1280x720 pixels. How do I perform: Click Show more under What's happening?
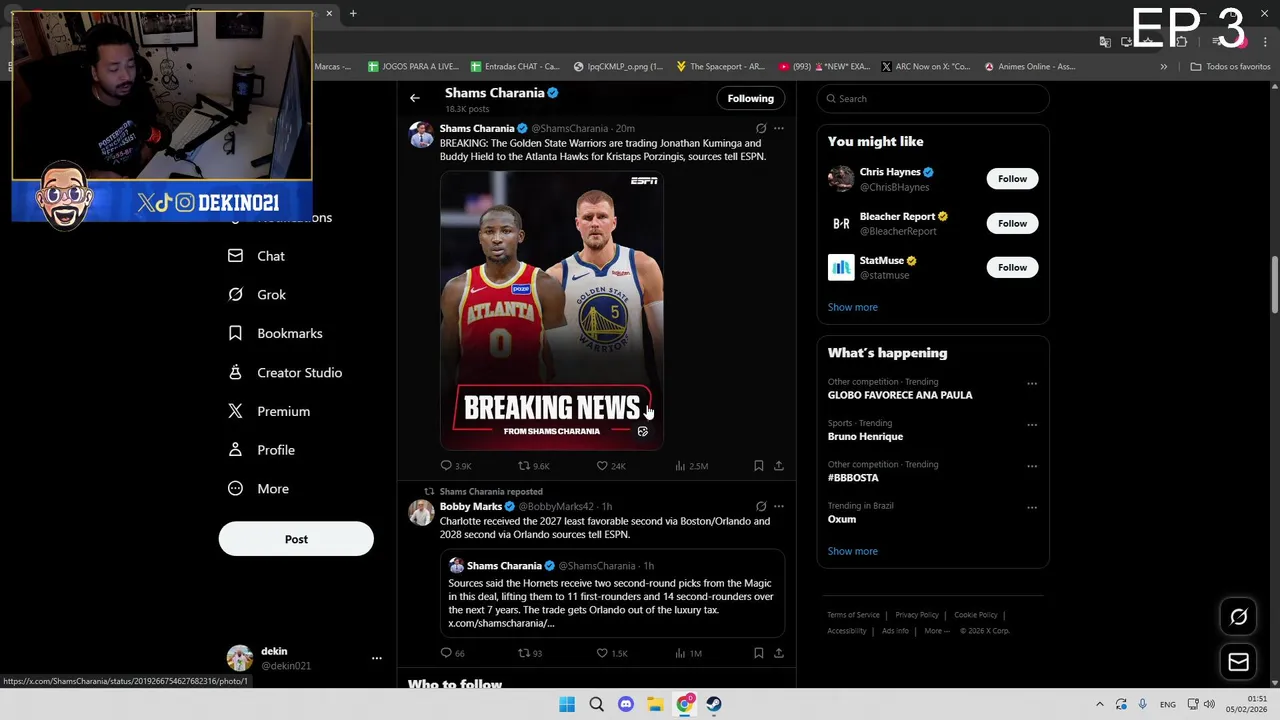pyautogui.click(x=852, y=551)
